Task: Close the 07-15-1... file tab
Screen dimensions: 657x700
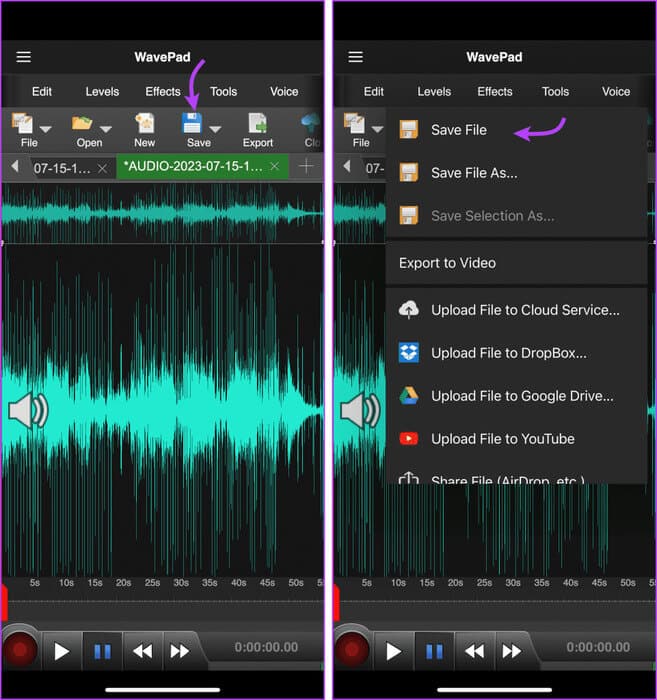Action: click(x=102, y=168)
